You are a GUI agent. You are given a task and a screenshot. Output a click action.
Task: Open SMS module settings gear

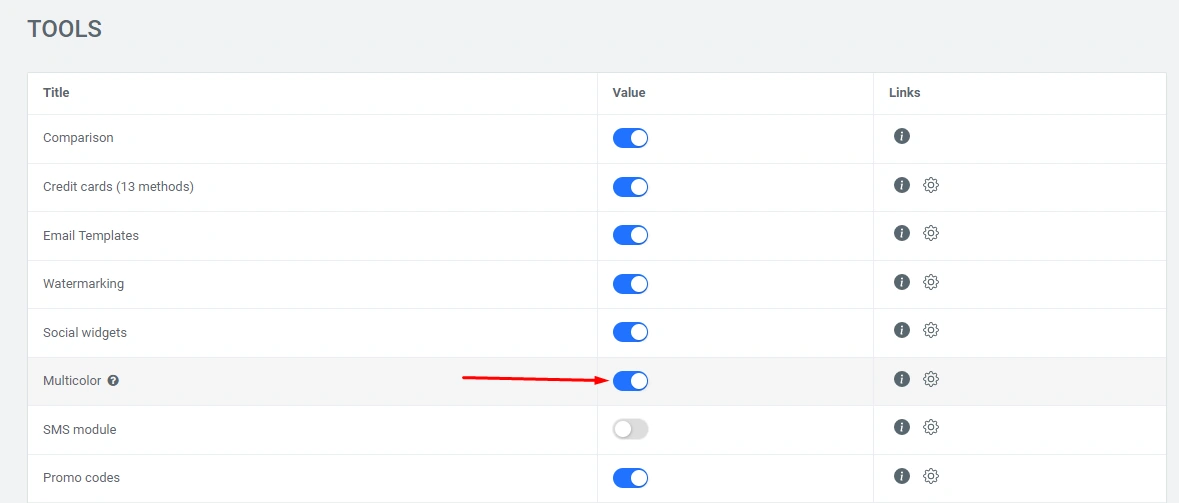[931, 427]
